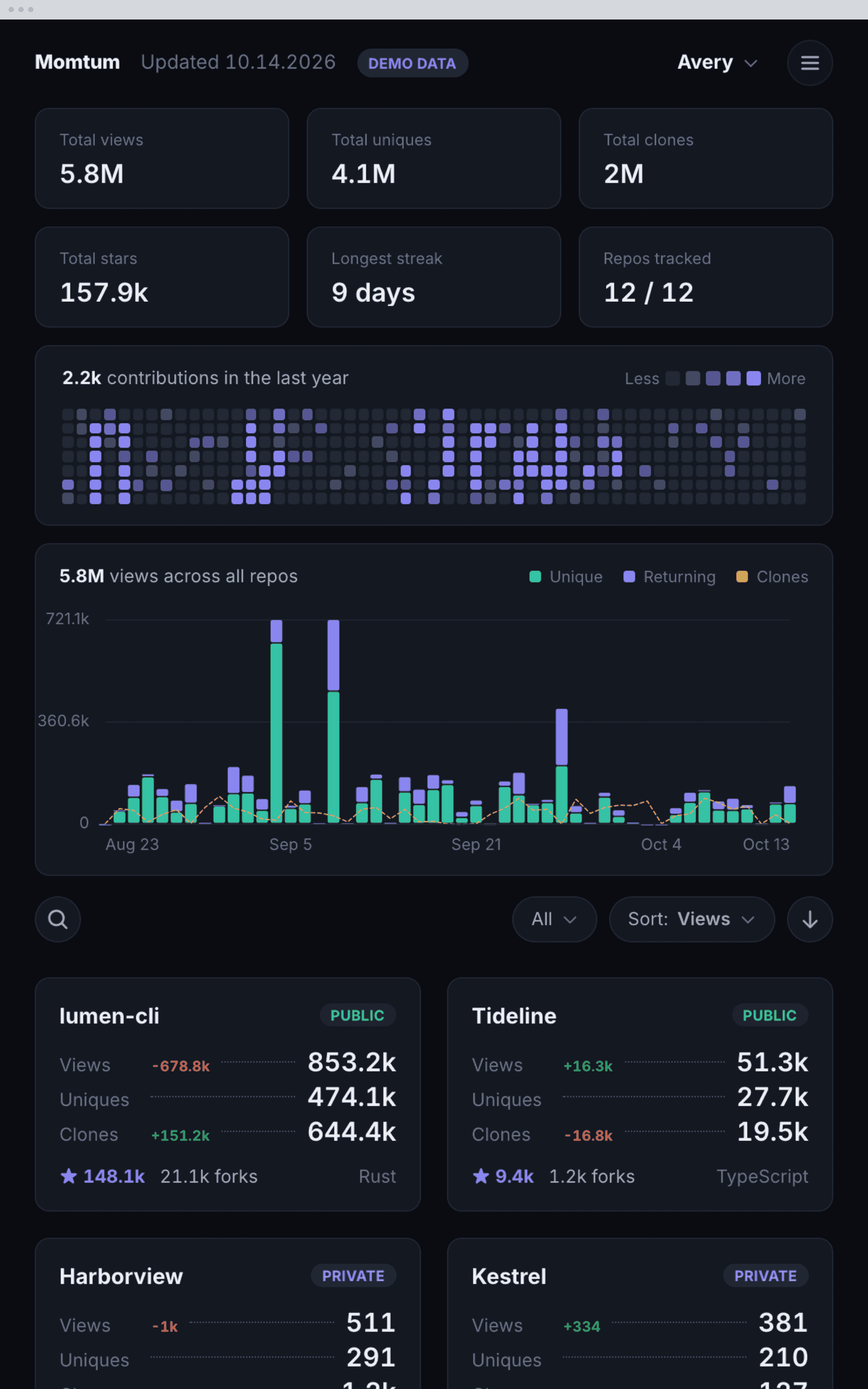
Task: Toggle the Unique series in legend
Action: (565, 577)
